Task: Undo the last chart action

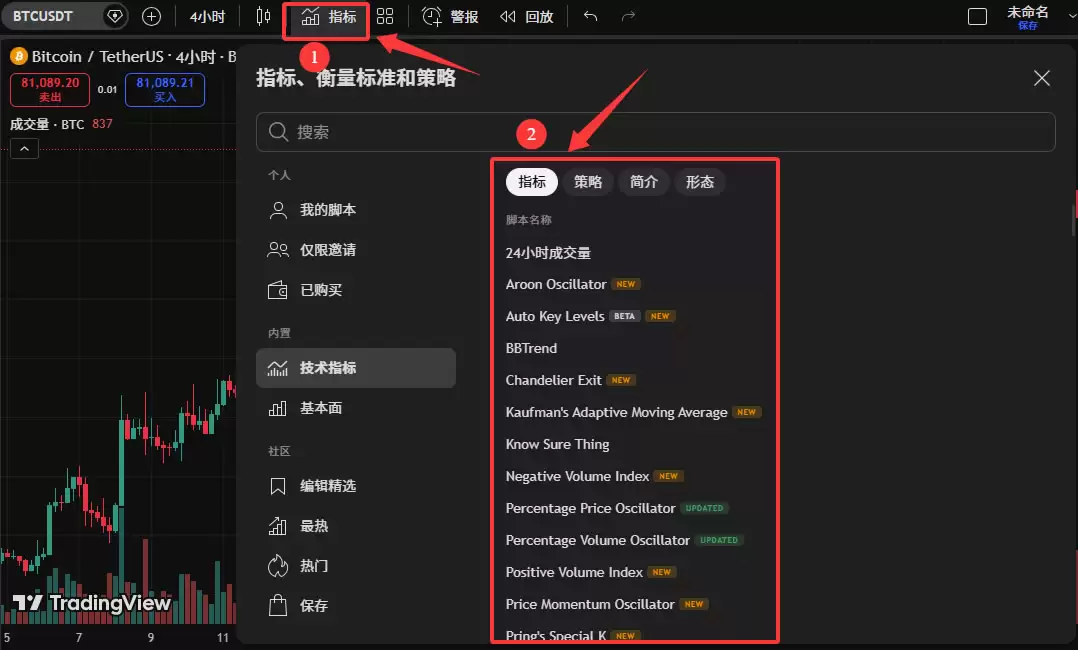Action: click(591, 17)
